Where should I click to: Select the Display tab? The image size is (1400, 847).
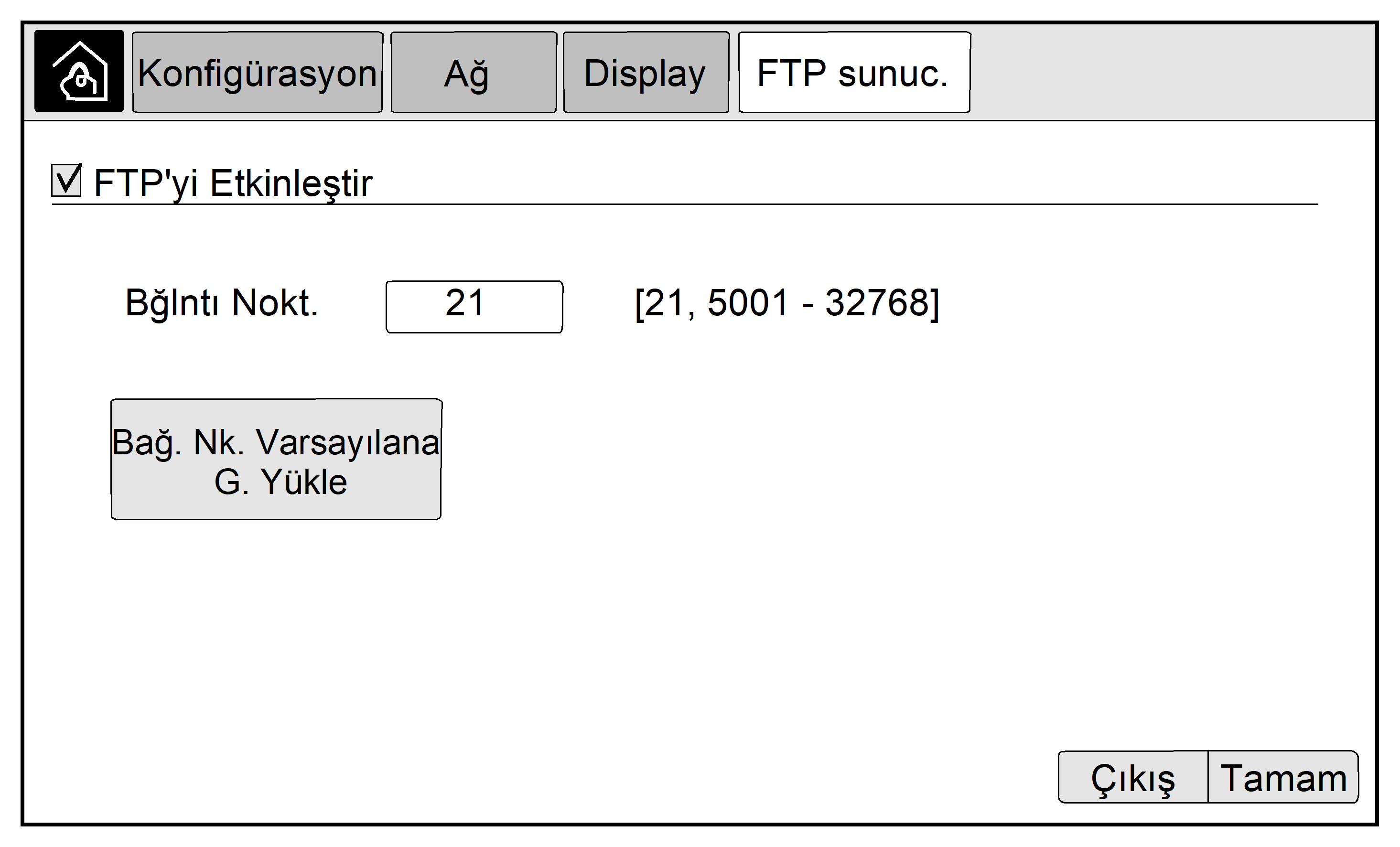646,72
